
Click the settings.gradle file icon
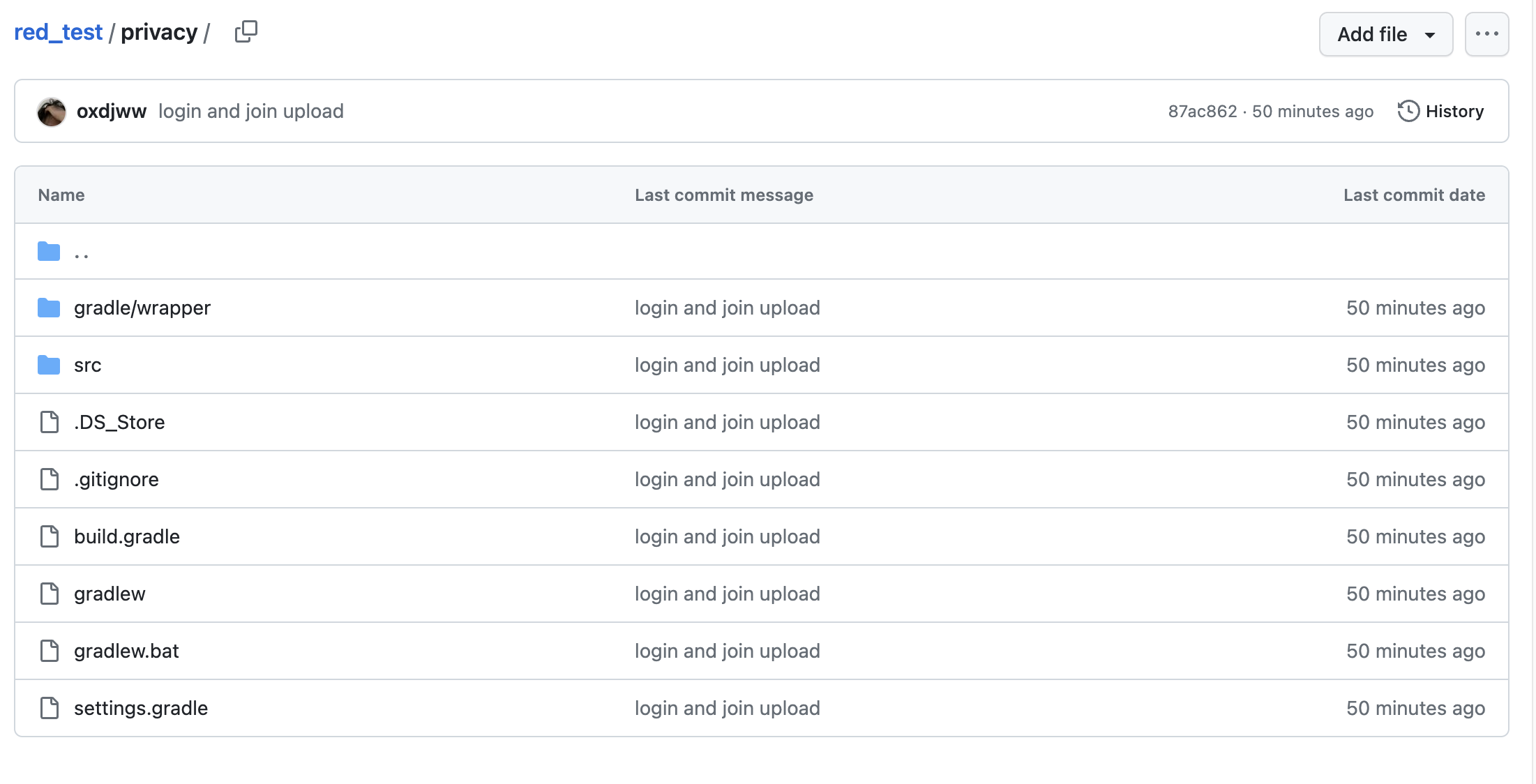tap(50, 708)
